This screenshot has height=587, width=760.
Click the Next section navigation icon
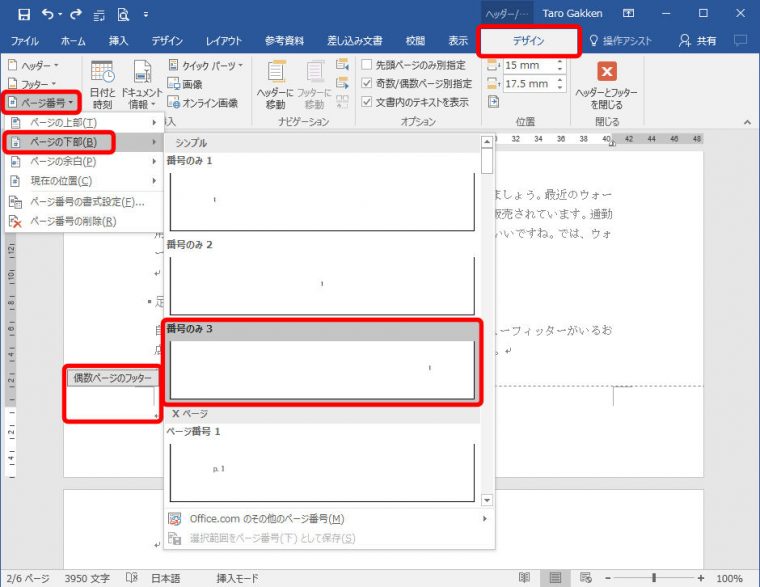(x=342, y=83)
